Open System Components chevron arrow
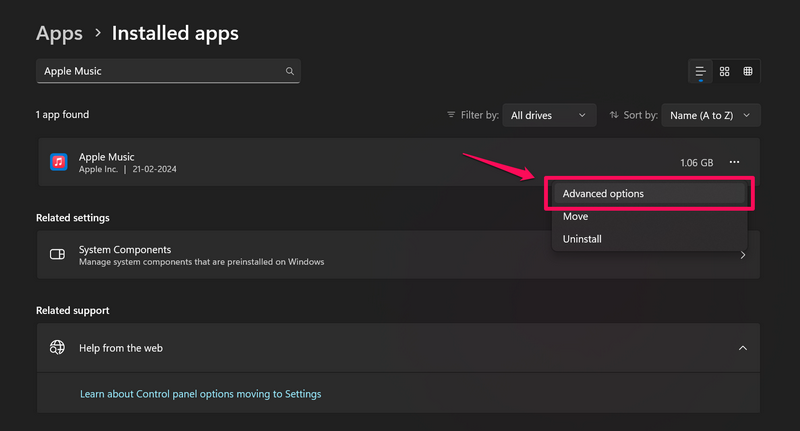Image resolution: width=800 pixels, height=431 pixels. tap(742, 255)
